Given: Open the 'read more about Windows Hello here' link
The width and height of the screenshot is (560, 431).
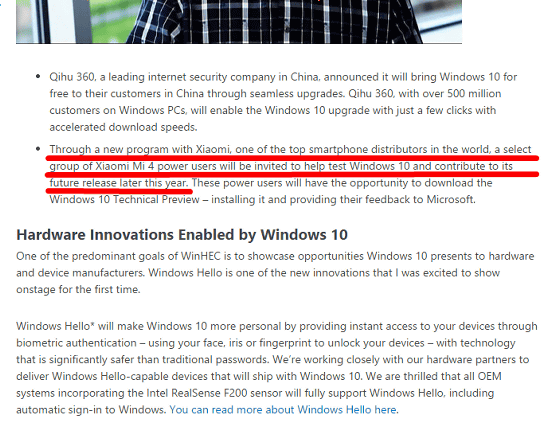Looking at the screenshot, I should [284, 410].
